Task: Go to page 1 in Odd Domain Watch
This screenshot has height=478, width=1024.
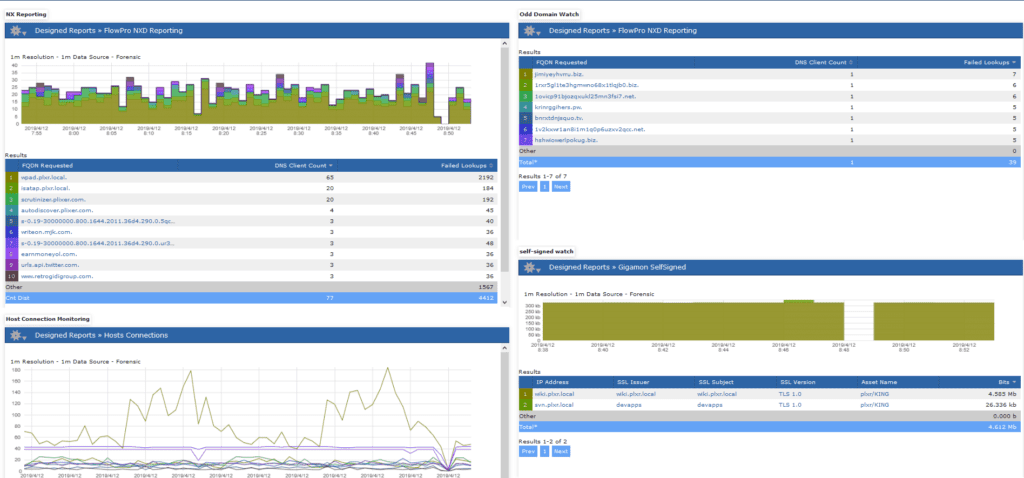Action: coord(543,187)
